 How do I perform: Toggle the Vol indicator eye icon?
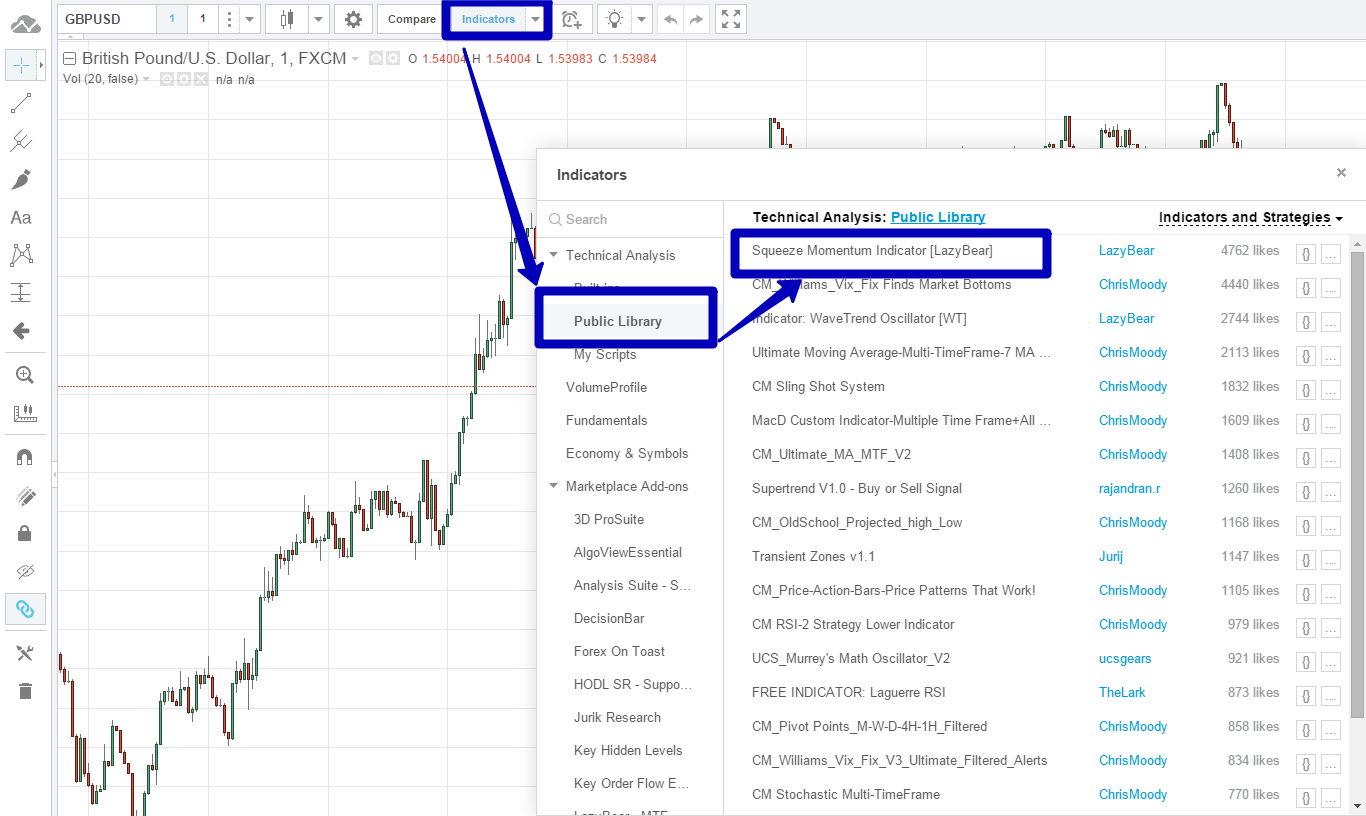coord(168,79)
